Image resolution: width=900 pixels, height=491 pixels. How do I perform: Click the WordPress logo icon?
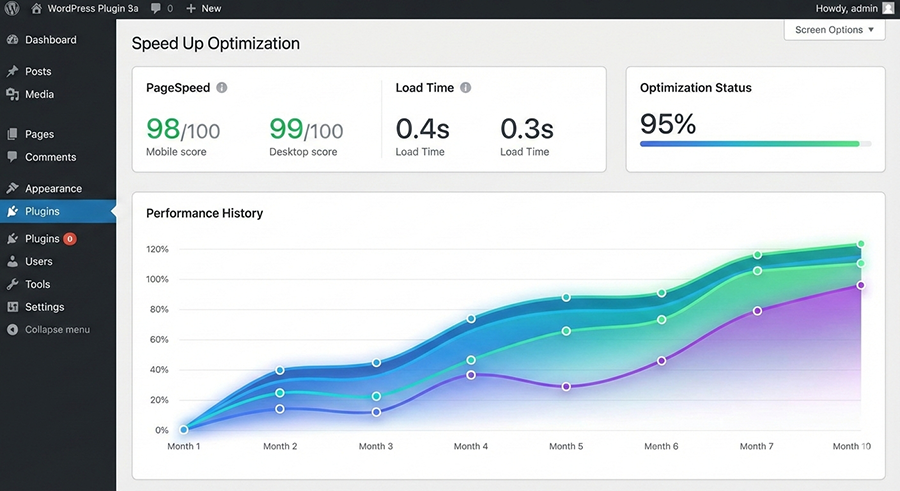[12, 8]
